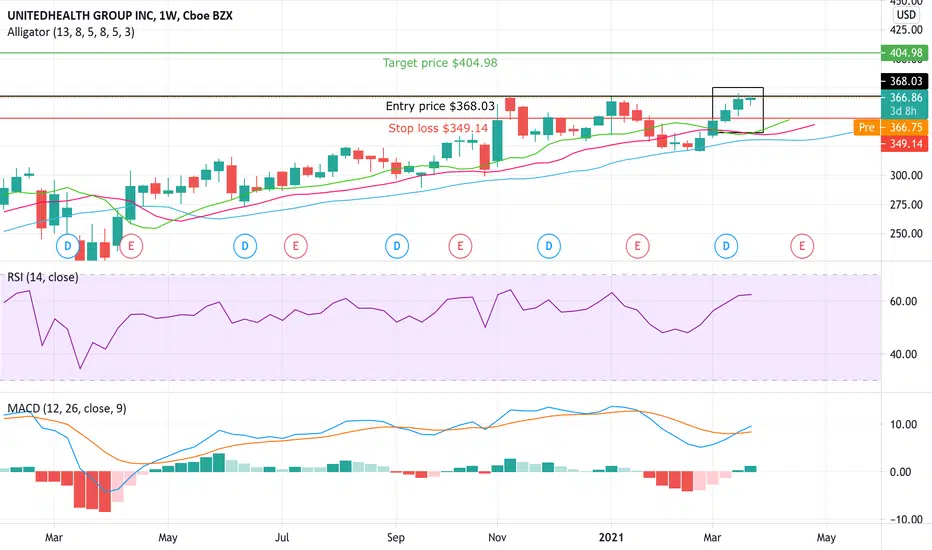Click the dividend D marker near March 2020

(x=67, y=246)
